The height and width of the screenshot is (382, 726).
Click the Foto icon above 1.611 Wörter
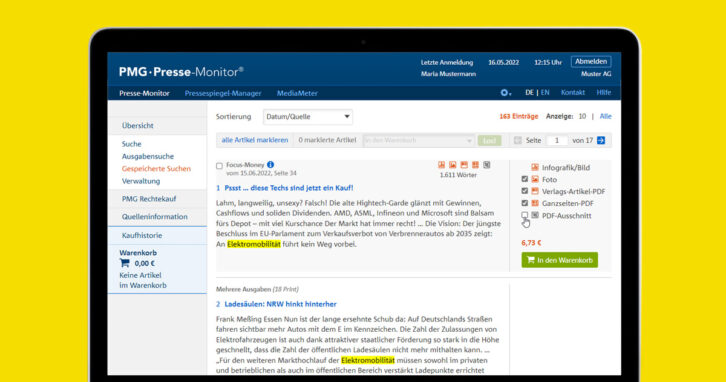[x=452, y=165]
